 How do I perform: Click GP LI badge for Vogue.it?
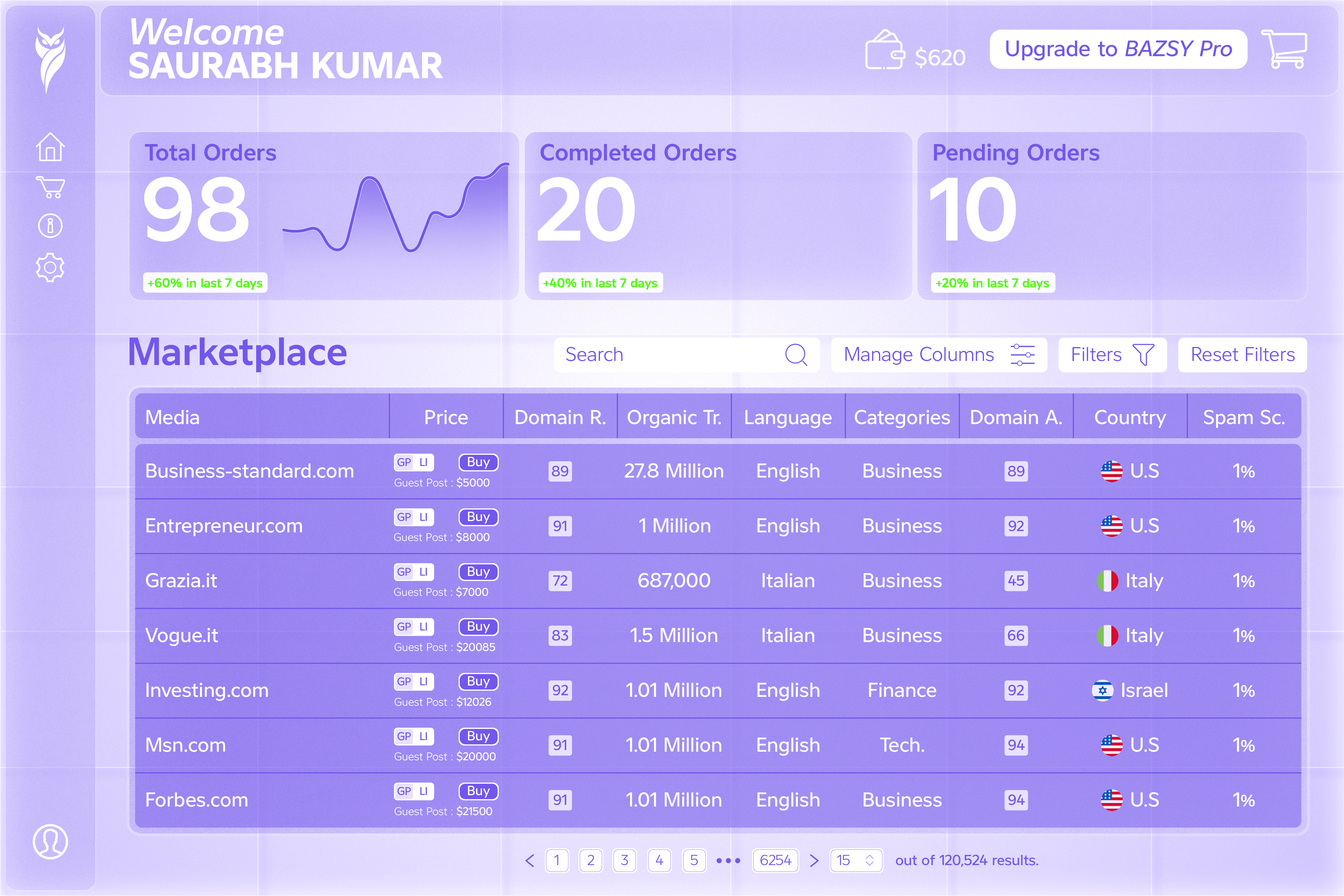coord(414,627)
